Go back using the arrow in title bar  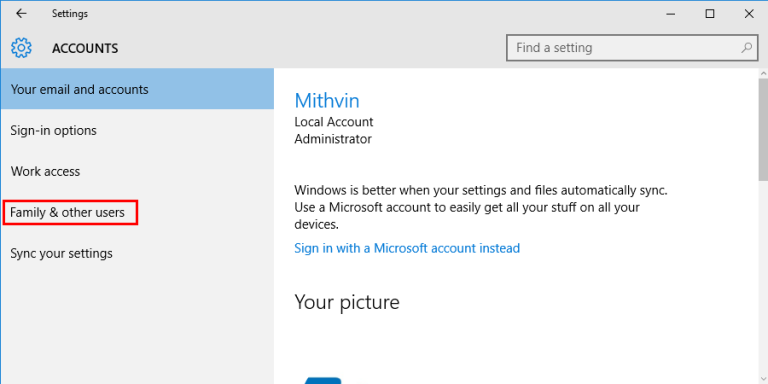[21, 14]
